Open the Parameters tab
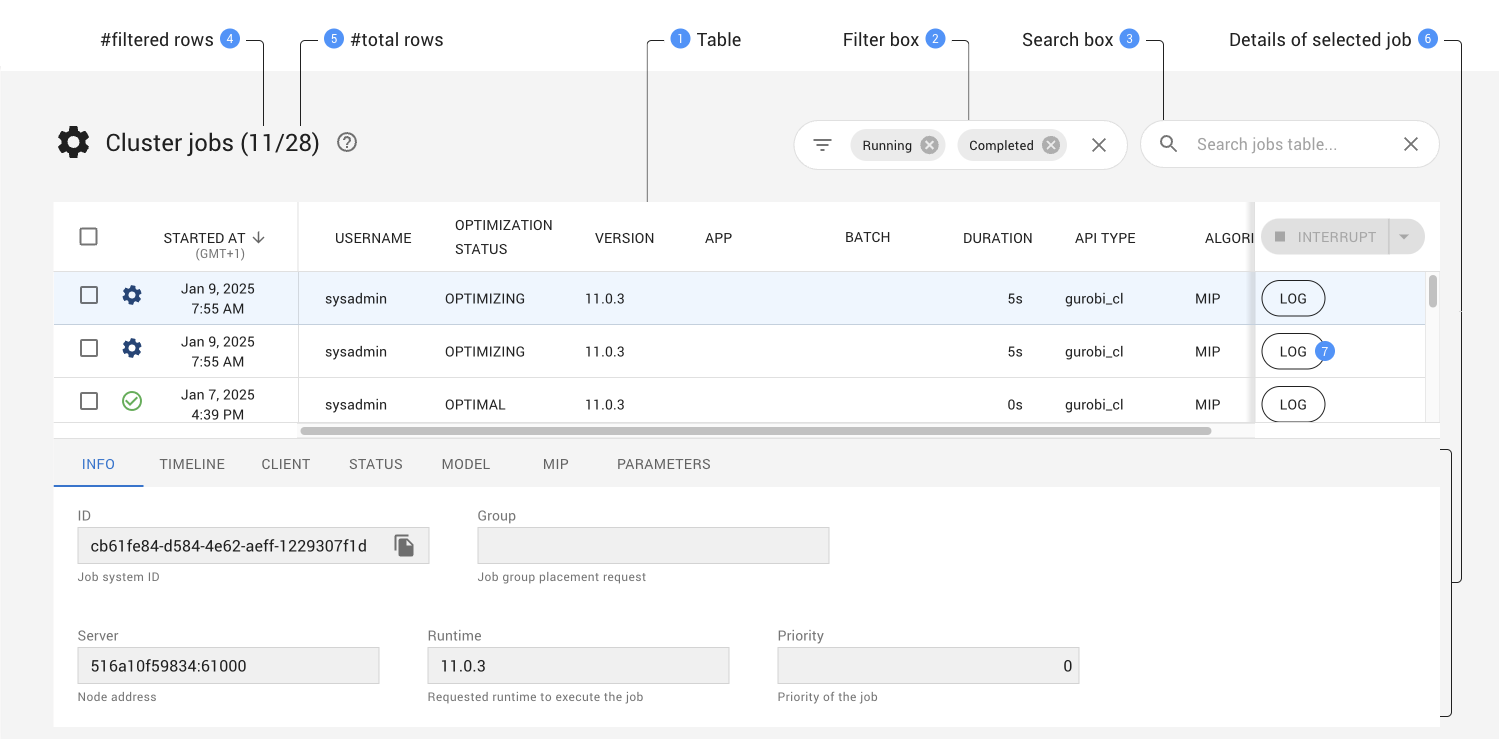 [663, 464]
